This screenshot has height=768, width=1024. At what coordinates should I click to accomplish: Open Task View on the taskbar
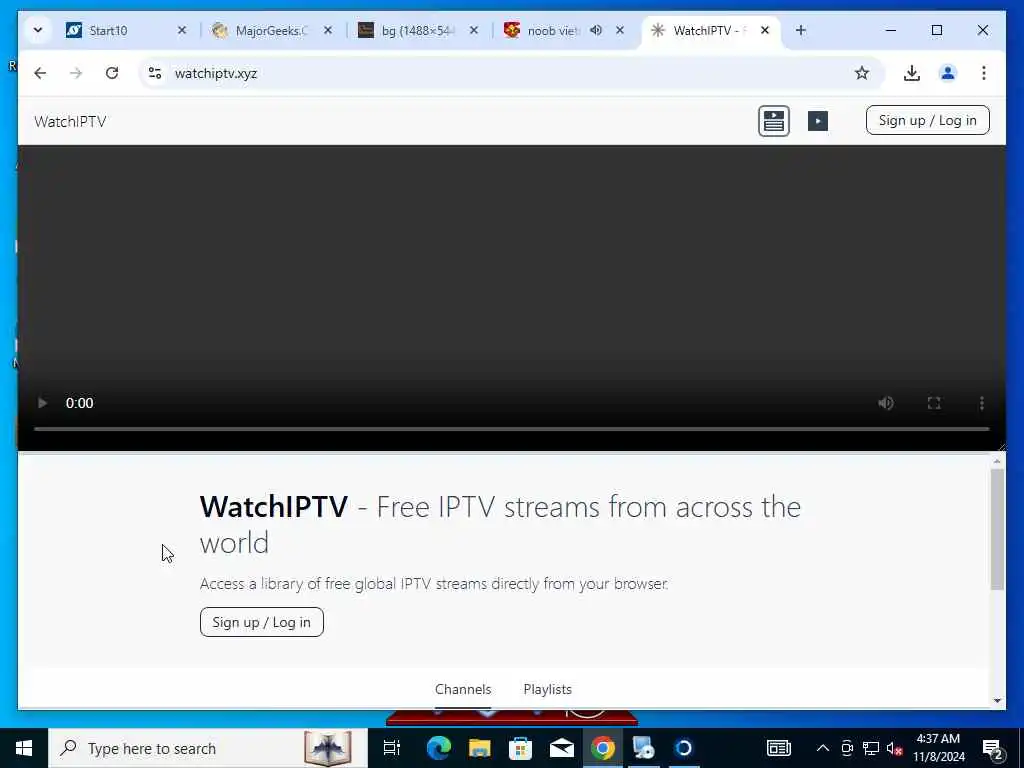click(392, 748)
